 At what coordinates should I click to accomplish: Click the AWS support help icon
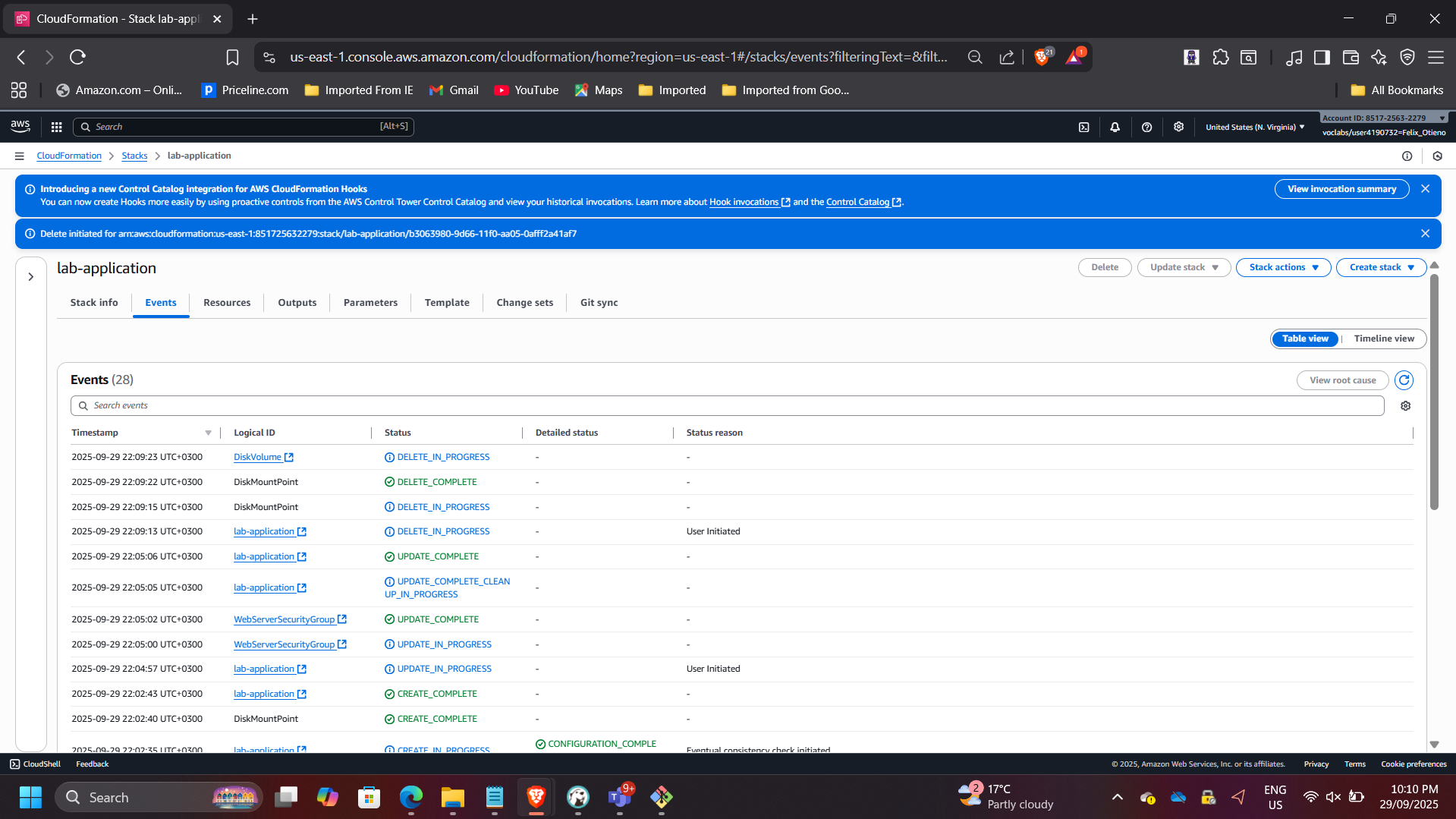(1146, 127)
